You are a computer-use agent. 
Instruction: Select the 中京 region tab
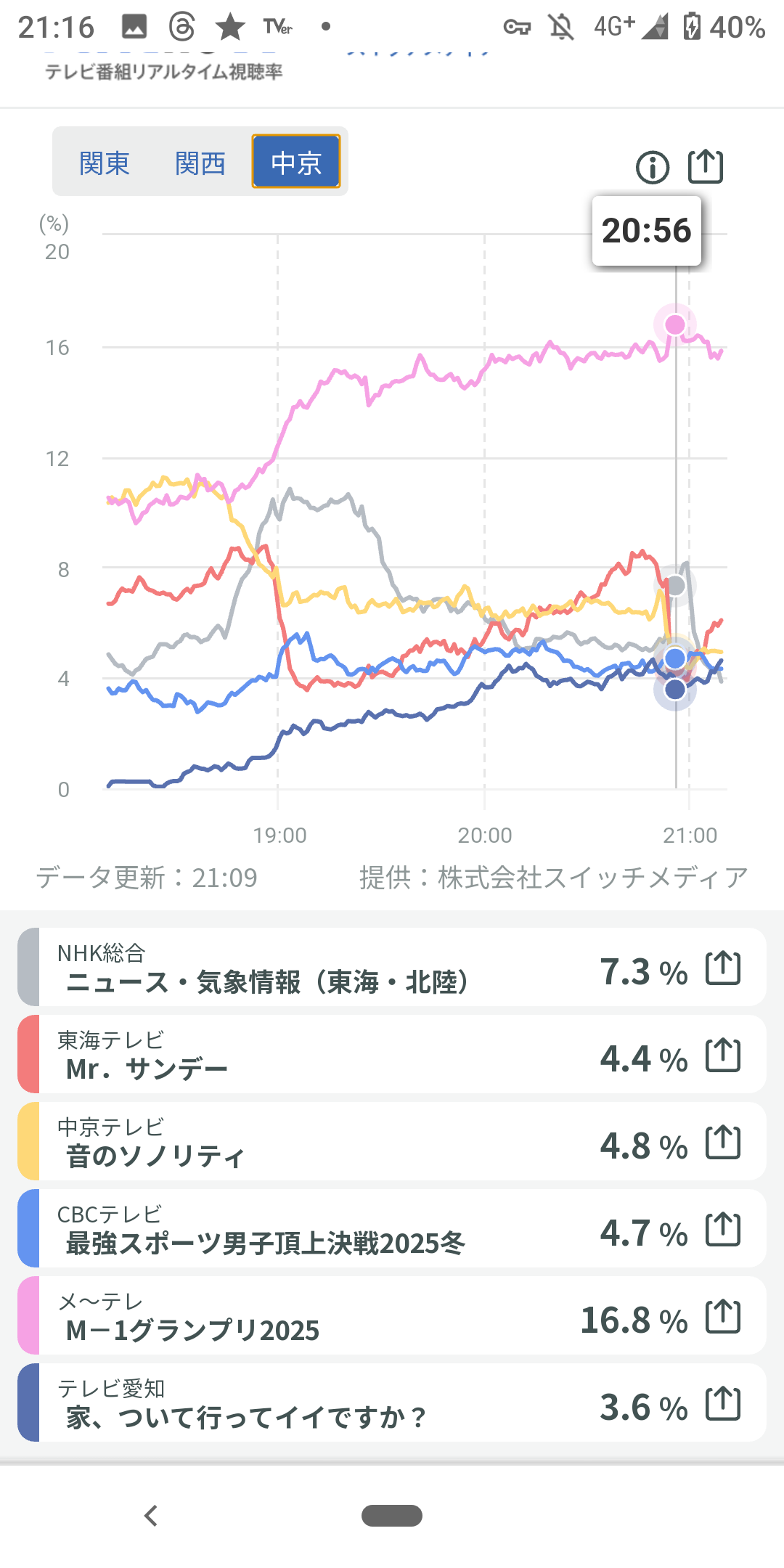296,162
